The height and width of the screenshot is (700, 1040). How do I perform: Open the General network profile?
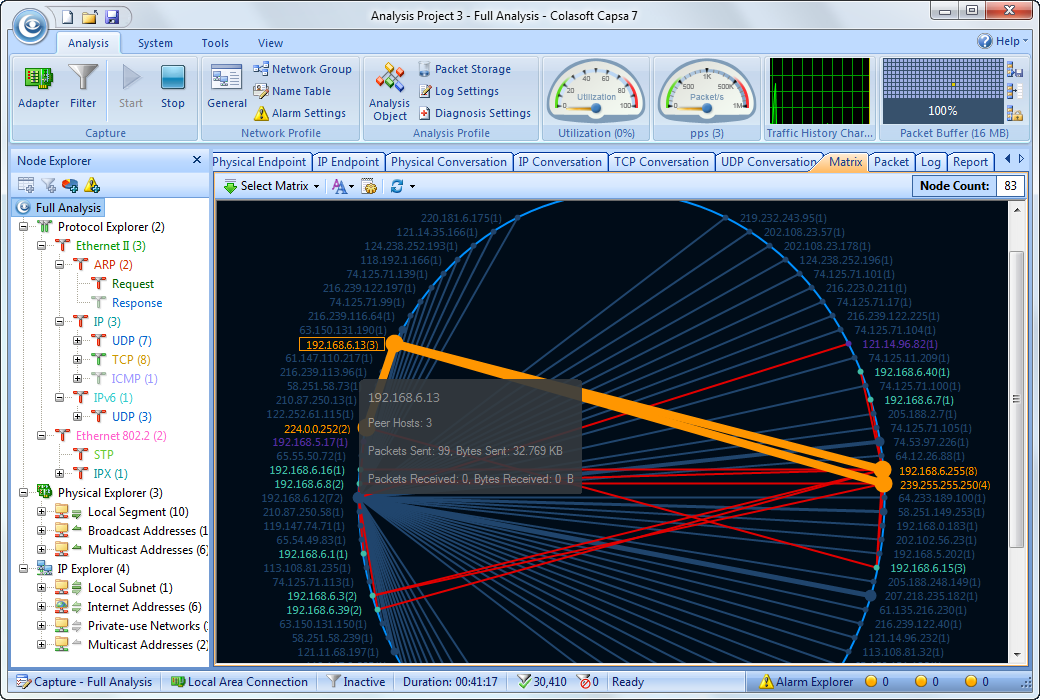click(x=227, y=87)
